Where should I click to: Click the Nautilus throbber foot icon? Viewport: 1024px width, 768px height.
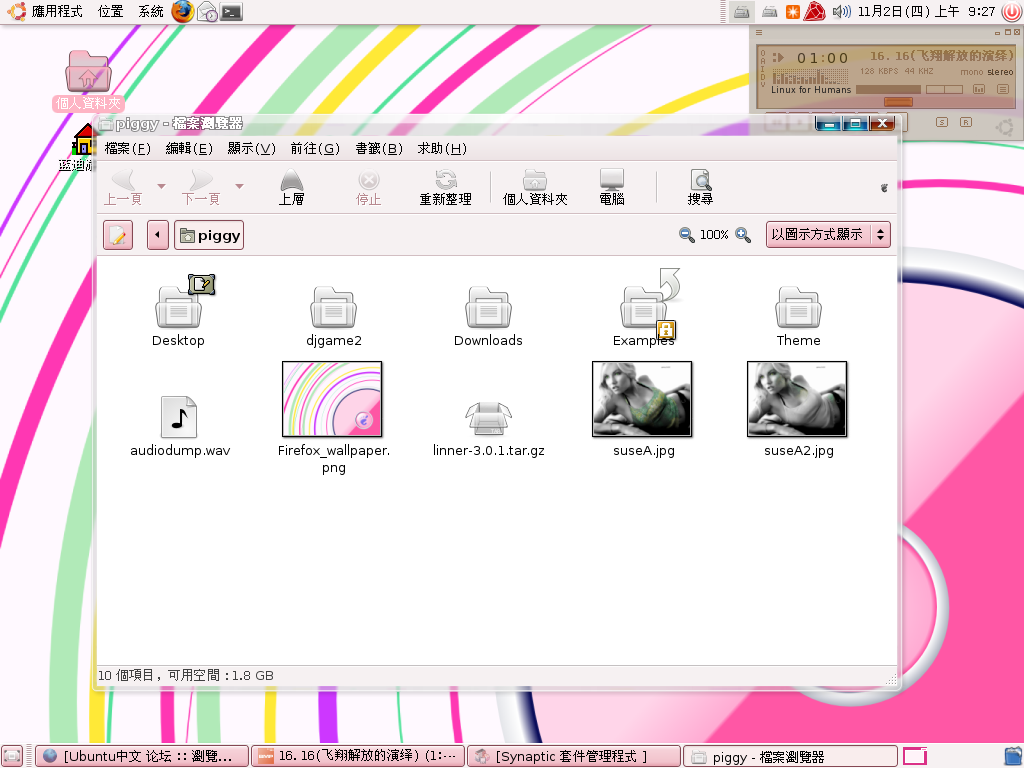tap(884, 188)
